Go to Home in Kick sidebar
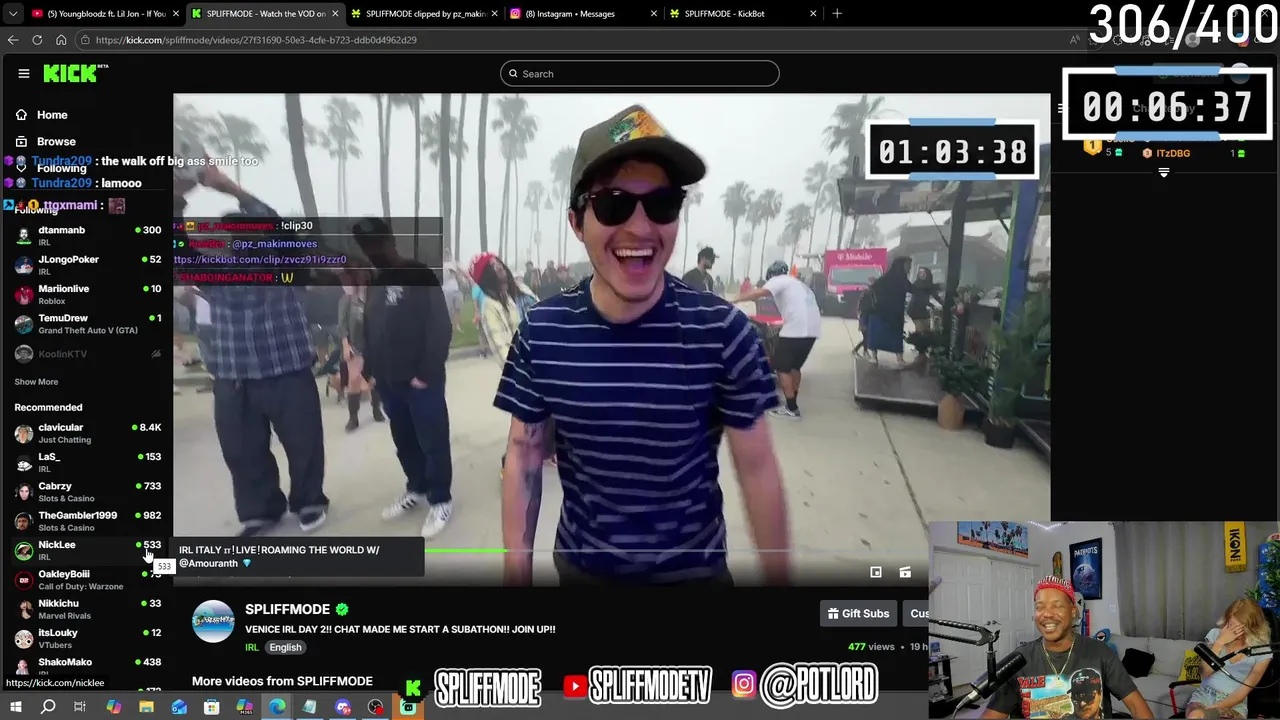The width and height of the screenshot is (1280, 720). 52,115
